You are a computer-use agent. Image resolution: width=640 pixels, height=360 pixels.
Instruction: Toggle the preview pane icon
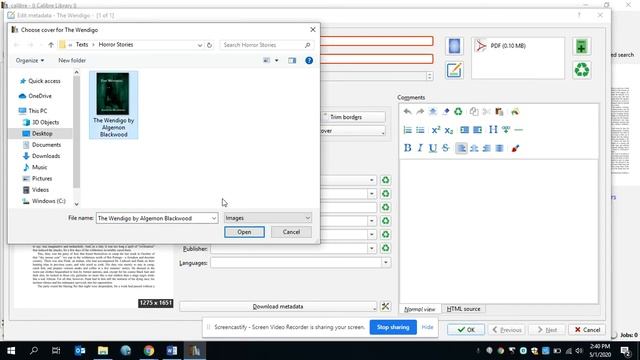pos(292,60)
